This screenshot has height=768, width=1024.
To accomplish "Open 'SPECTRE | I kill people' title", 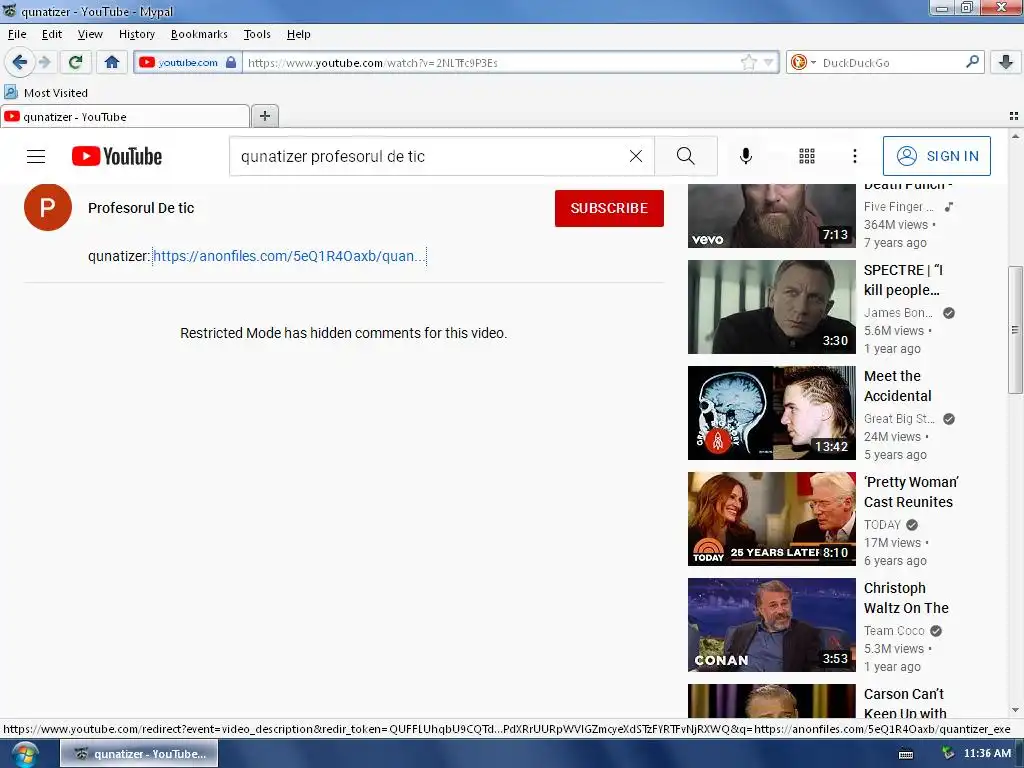I will 903,280.
